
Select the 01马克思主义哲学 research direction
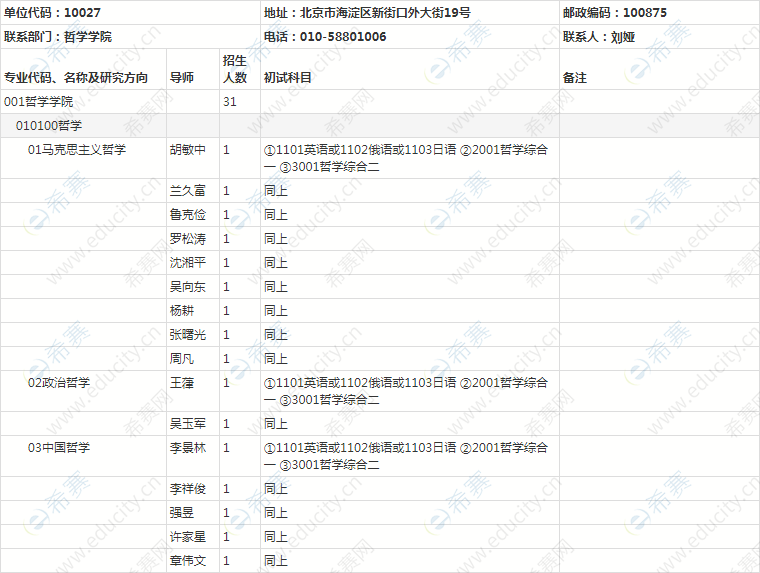(77, 150)
